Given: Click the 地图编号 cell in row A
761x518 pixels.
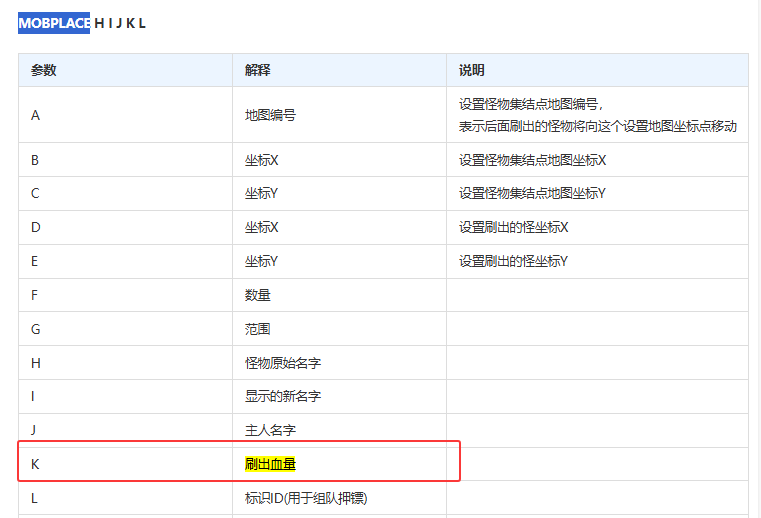Looking at the screenshot, I should point(270,115).
